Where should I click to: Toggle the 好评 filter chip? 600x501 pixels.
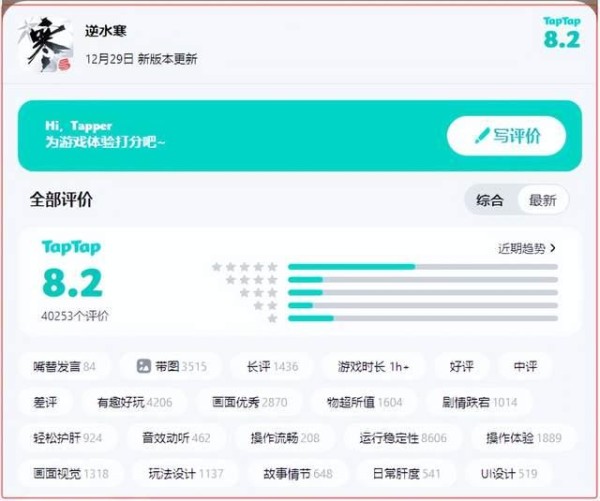tap(461, 367)
